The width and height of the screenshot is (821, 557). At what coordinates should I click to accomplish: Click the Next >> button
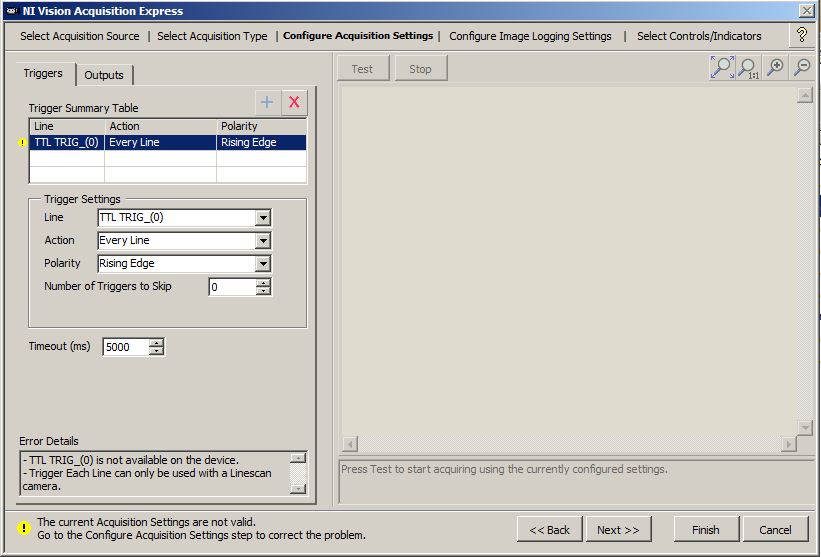pyautogui.click(x=618, y=529)
